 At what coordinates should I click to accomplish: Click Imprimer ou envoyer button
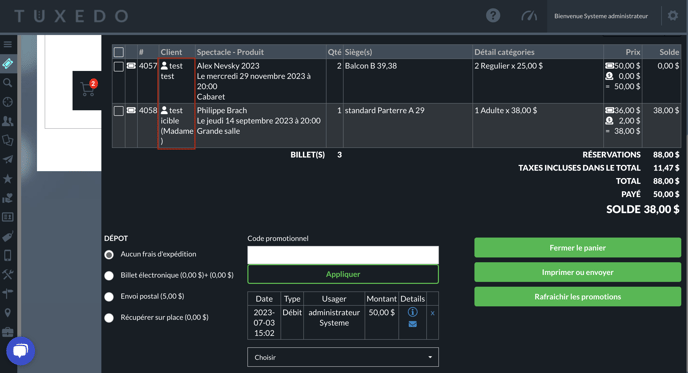(577, 273)
